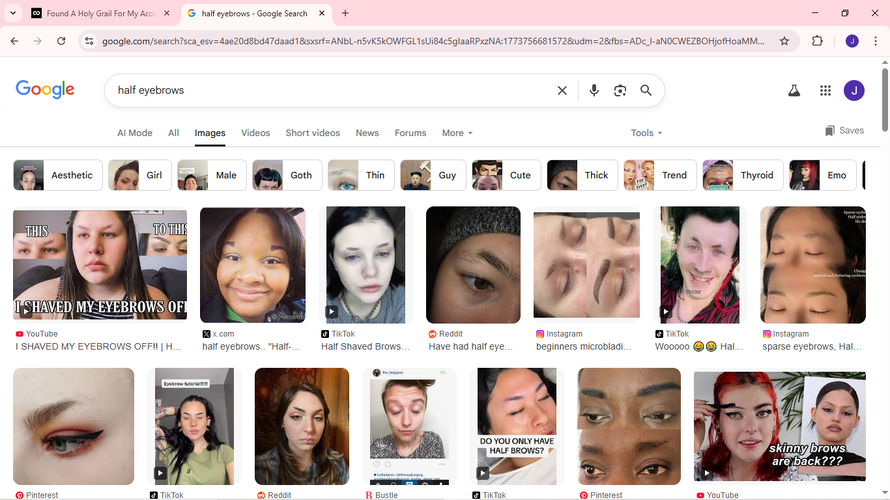Open the Forums tab
Viewport: 890px width, 500px height.
click(410, 133)
